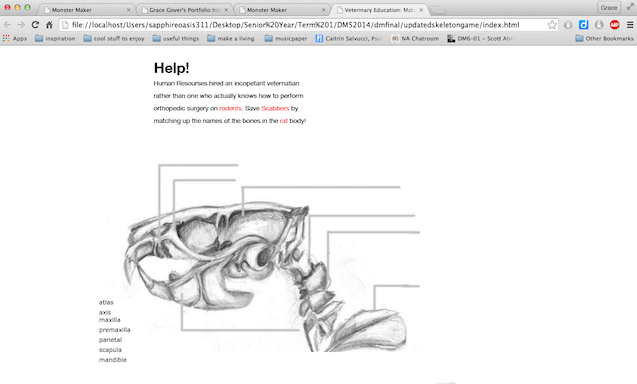The width and height of the screenshot is (637, 384).
Task: Select the 'axis' bone label
Action: (x=105, y=312)
